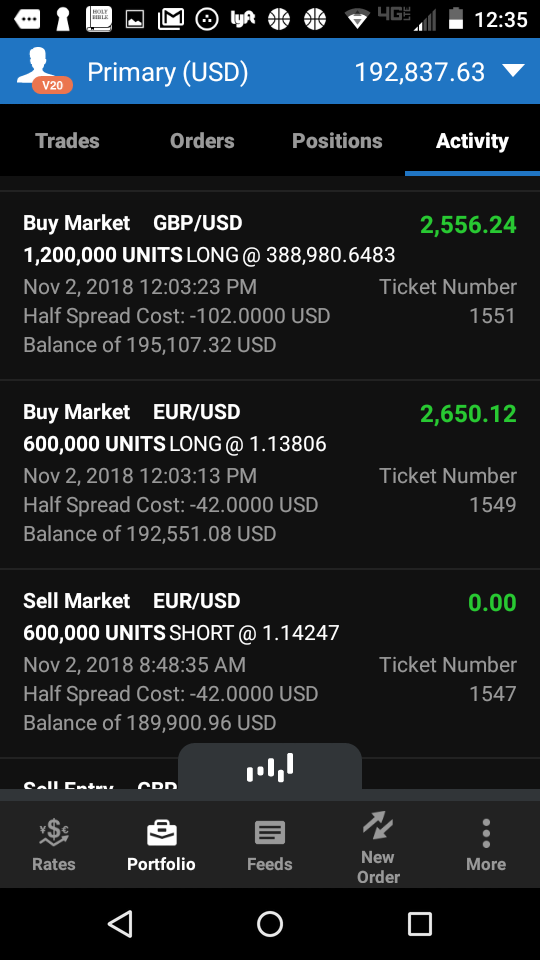Select the Activity tab
The image size is (540, 960).
pyautogui.click(x=472, y=141)
